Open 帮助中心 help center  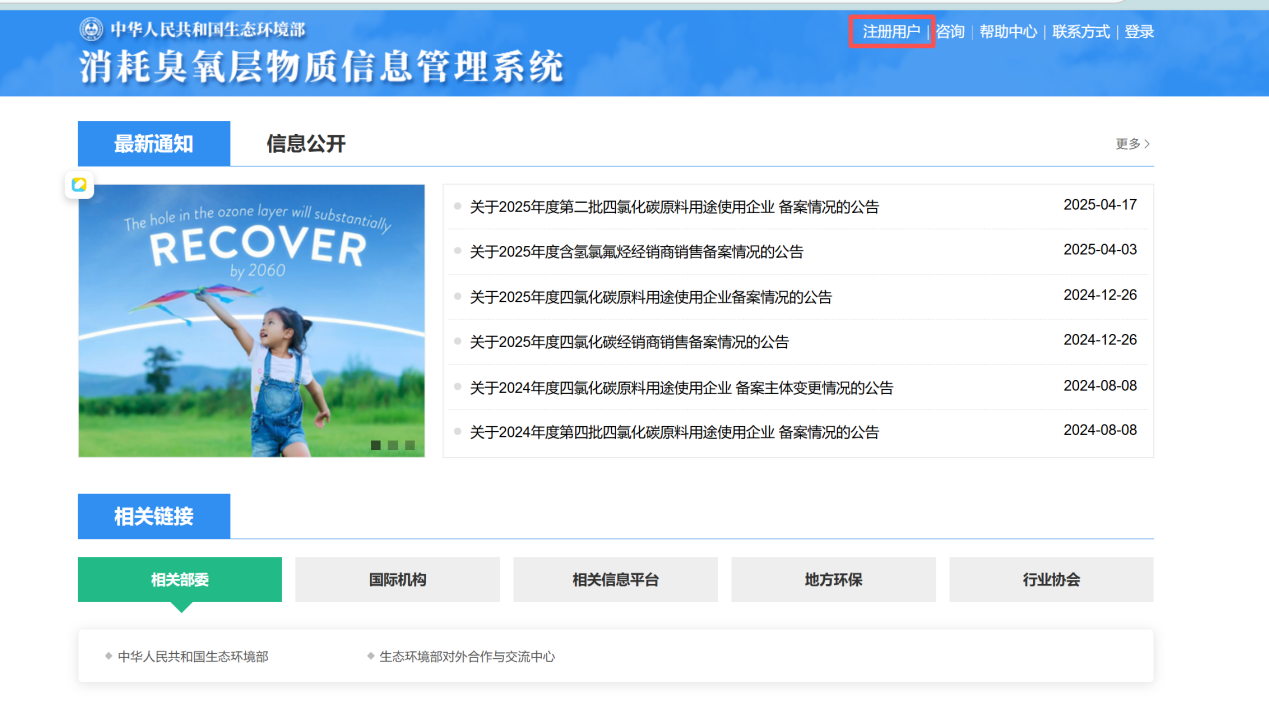pos(1008,32)
